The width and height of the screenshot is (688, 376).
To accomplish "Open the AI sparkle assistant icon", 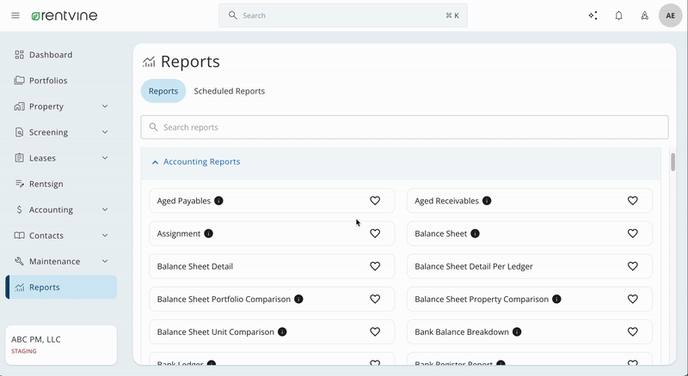I will pyautogui.click(x=593, y=16).
